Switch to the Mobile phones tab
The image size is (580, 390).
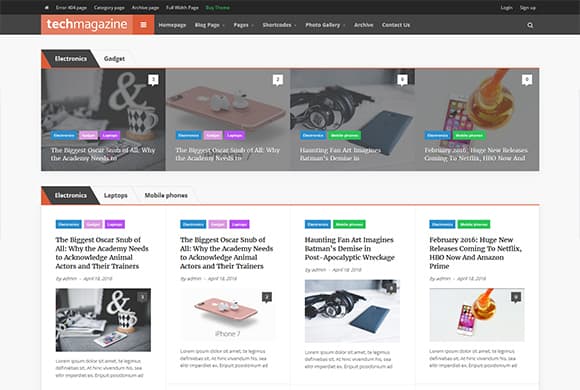166,195
